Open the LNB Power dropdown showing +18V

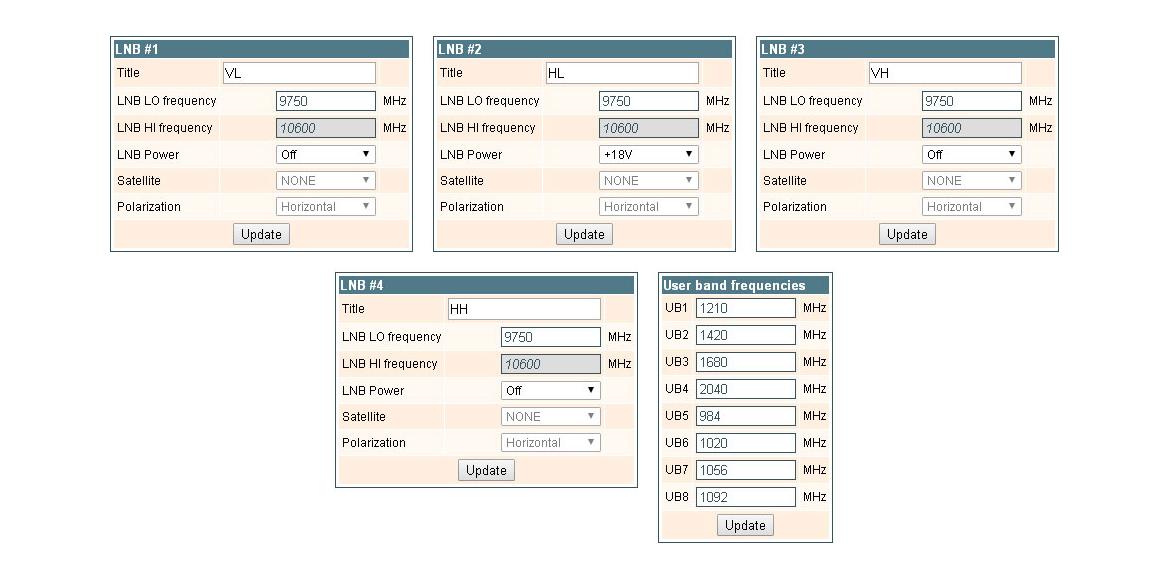(648, 154)
